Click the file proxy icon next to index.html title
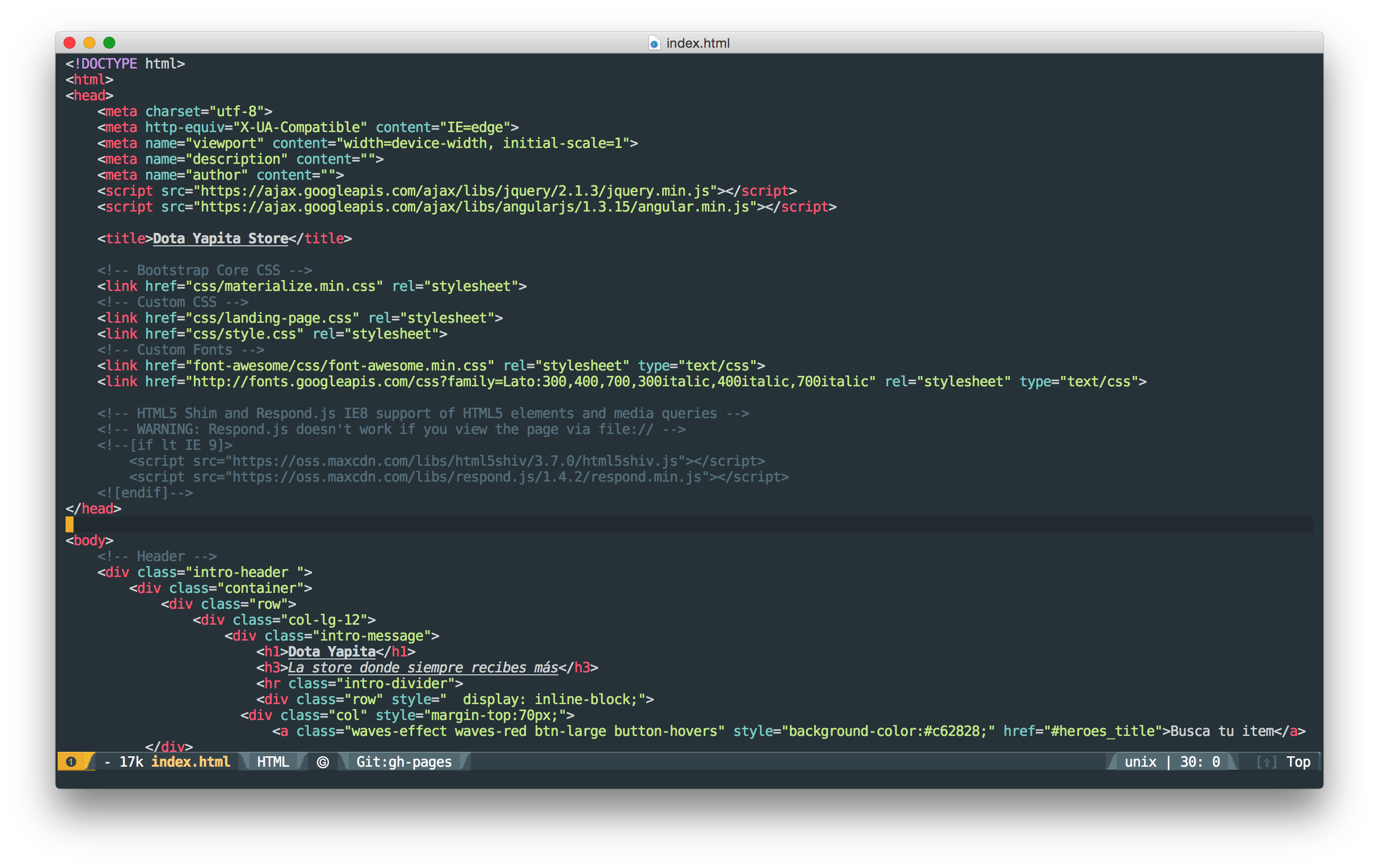This screenshot has height=868, width=1379. point(654,43)
